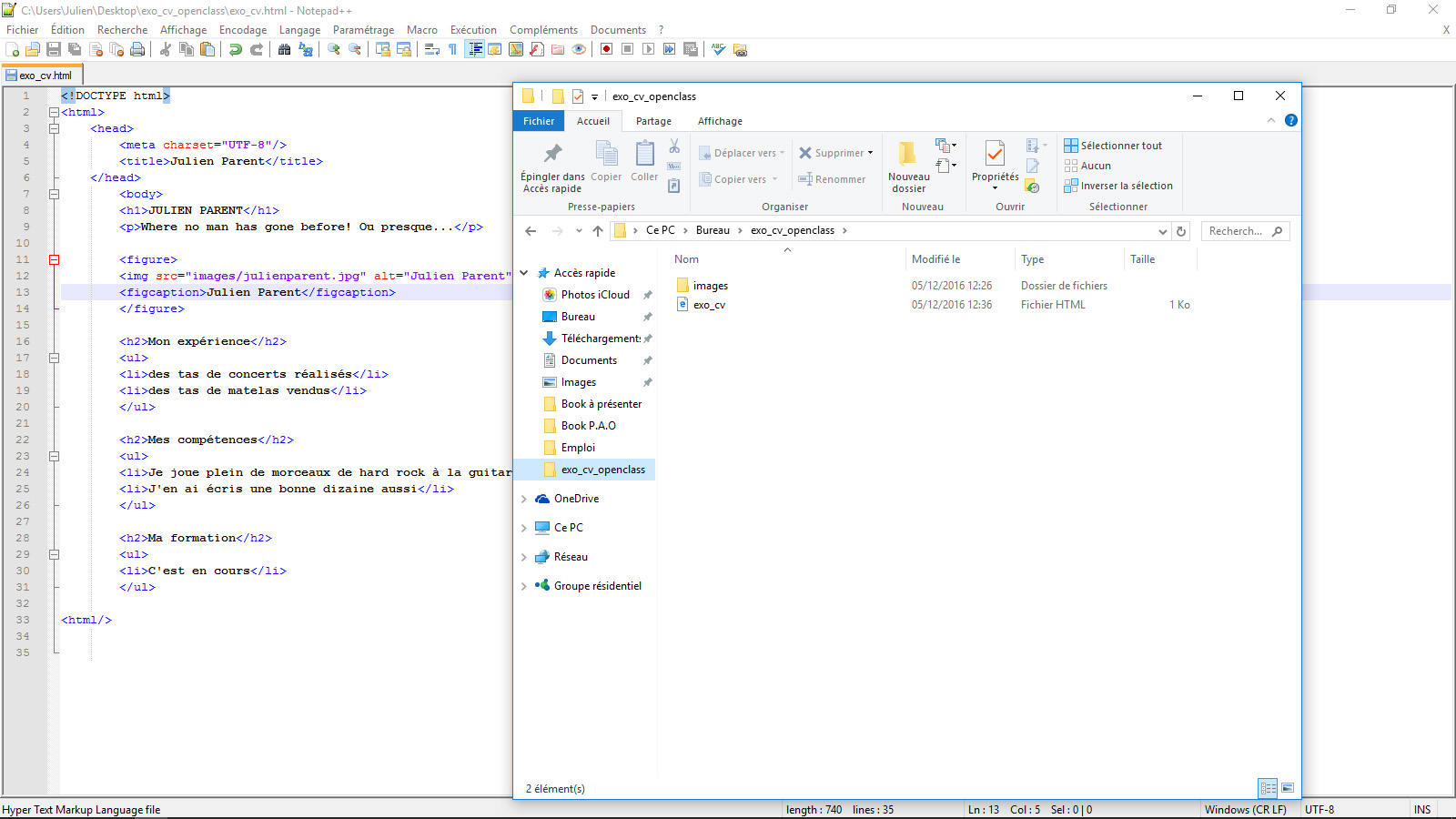Click the Undo arrow in Notepad++
Image resolution: width=1456 pixels, height=819 pixels.
tap(236, 49)
